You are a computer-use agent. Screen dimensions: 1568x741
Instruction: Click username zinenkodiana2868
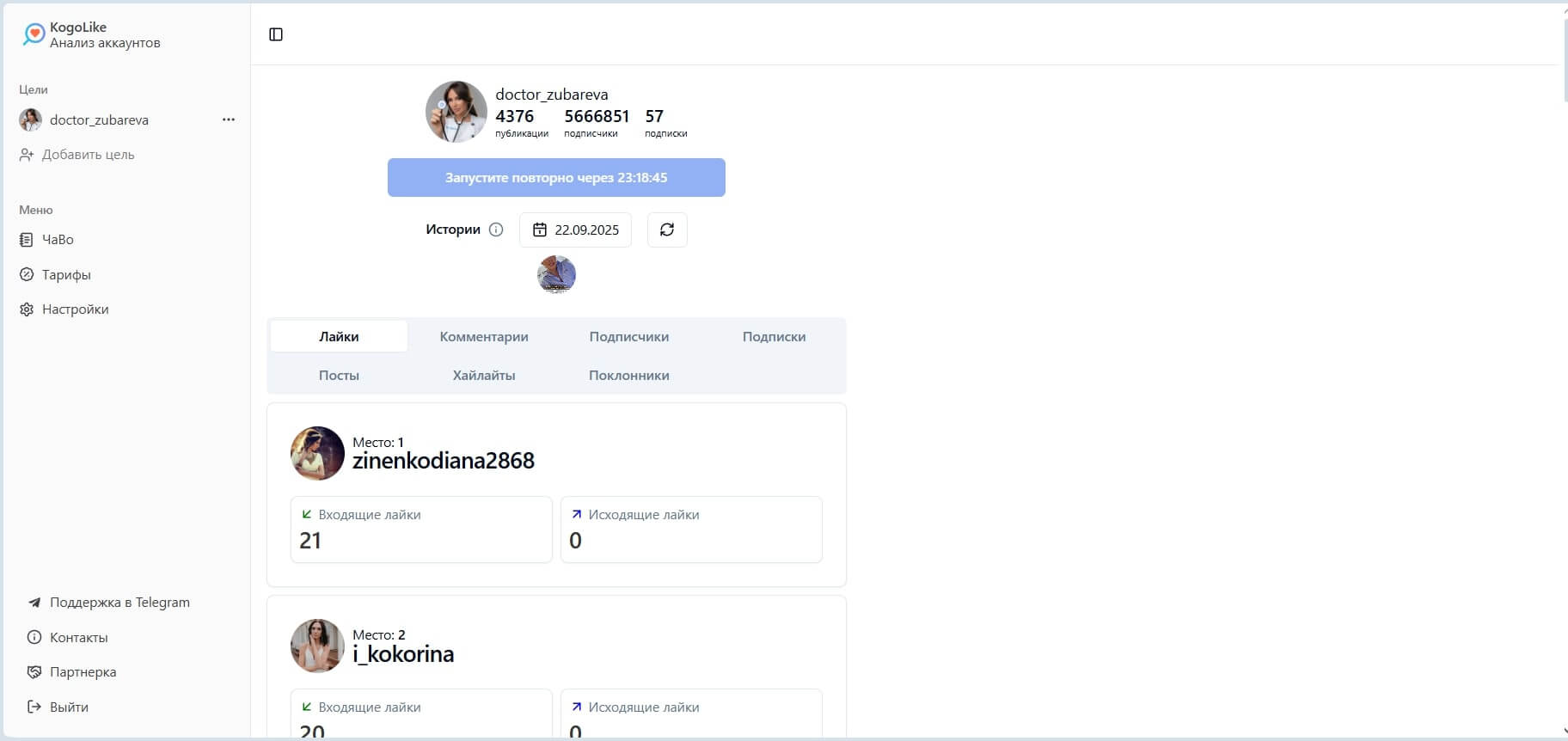pyautogui.click(x=444, y=461)
